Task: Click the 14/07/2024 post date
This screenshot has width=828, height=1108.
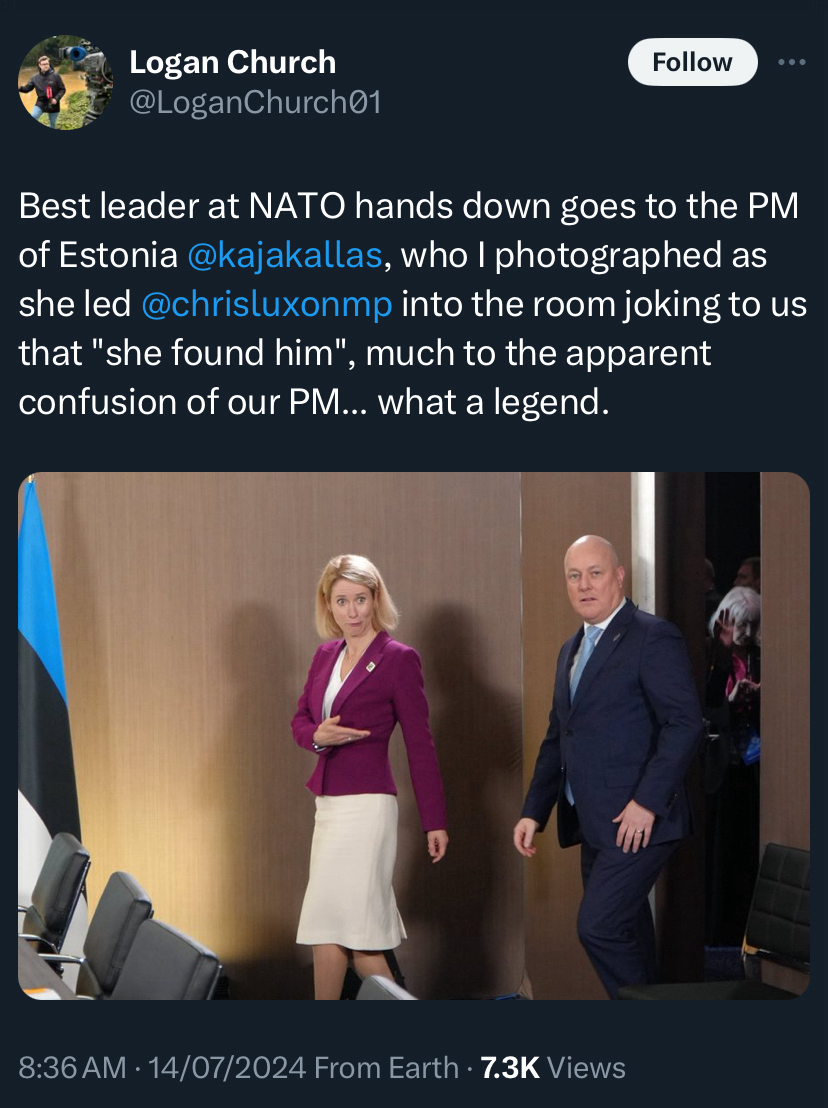Action: coord(227,1068)
